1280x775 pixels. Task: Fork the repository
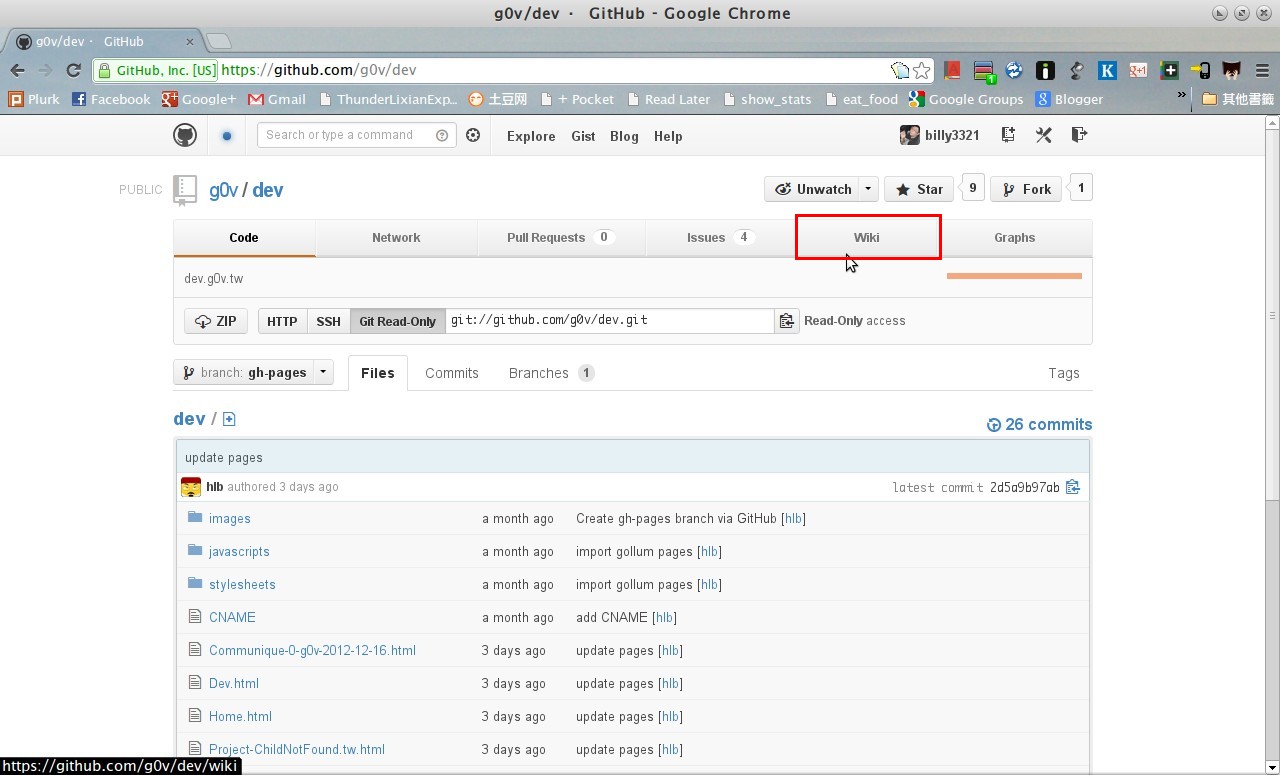pyautogui.click(x=1026, y=189)
